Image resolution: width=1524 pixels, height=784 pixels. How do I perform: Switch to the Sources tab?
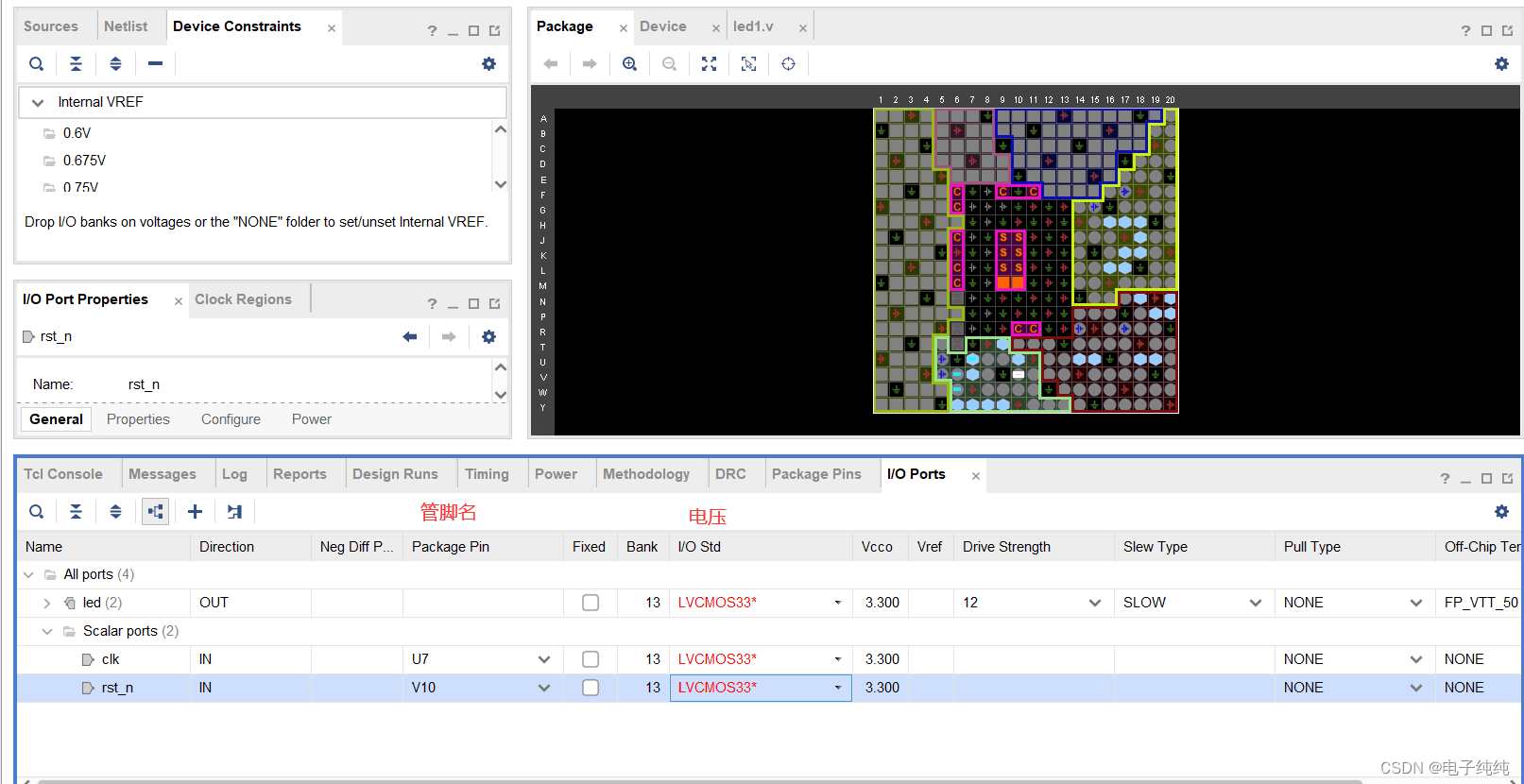pos(51,26)
